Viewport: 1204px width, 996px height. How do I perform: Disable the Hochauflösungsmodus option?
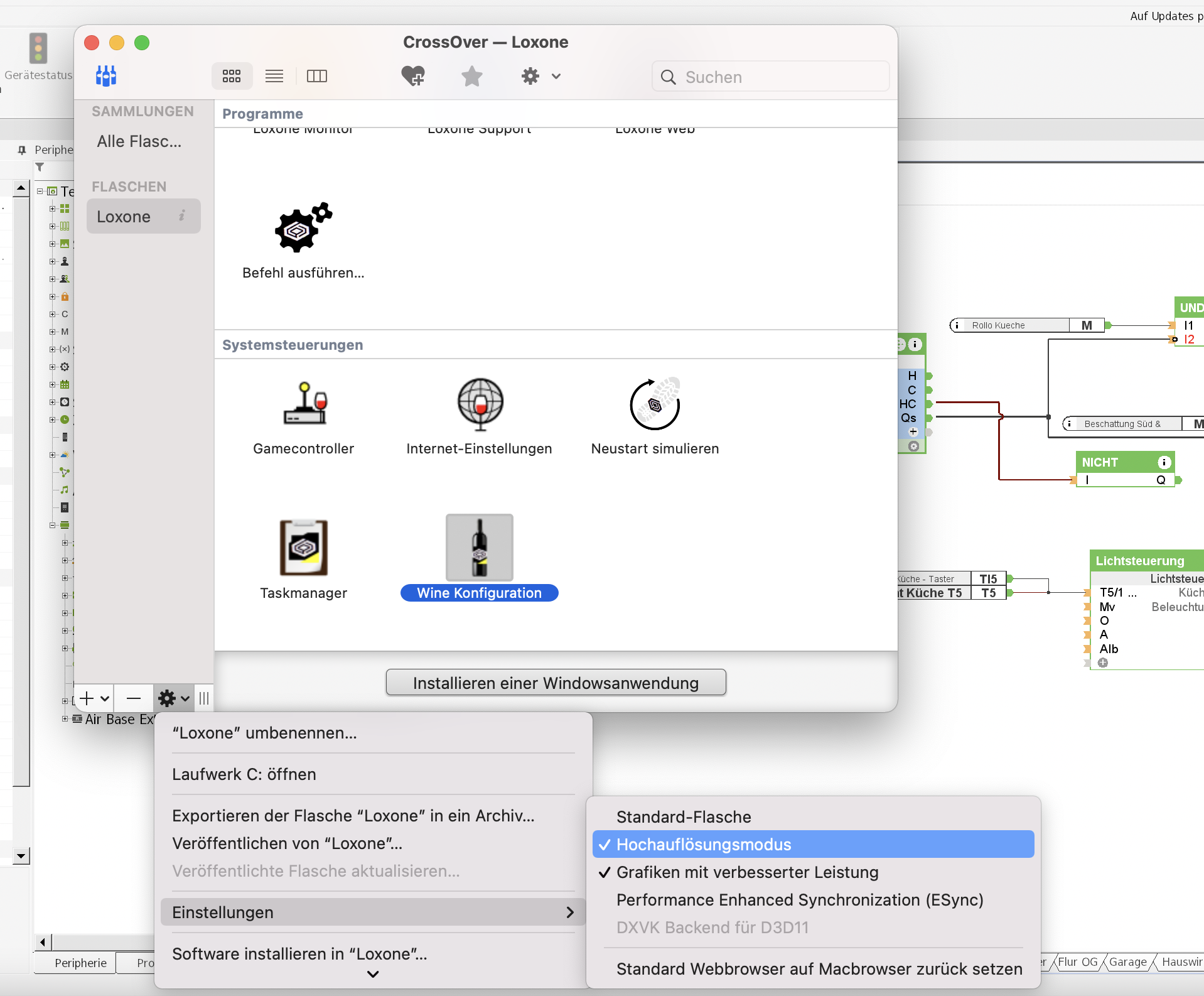click(703, 845)
